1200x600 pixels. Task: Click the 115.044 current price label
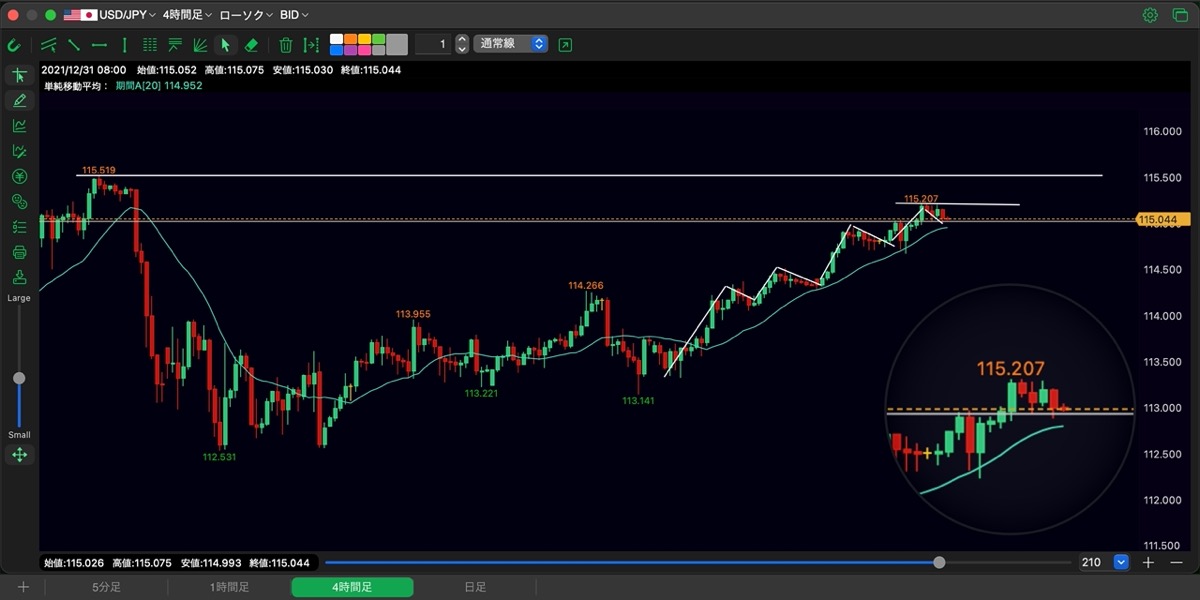tap(1161, 219)
